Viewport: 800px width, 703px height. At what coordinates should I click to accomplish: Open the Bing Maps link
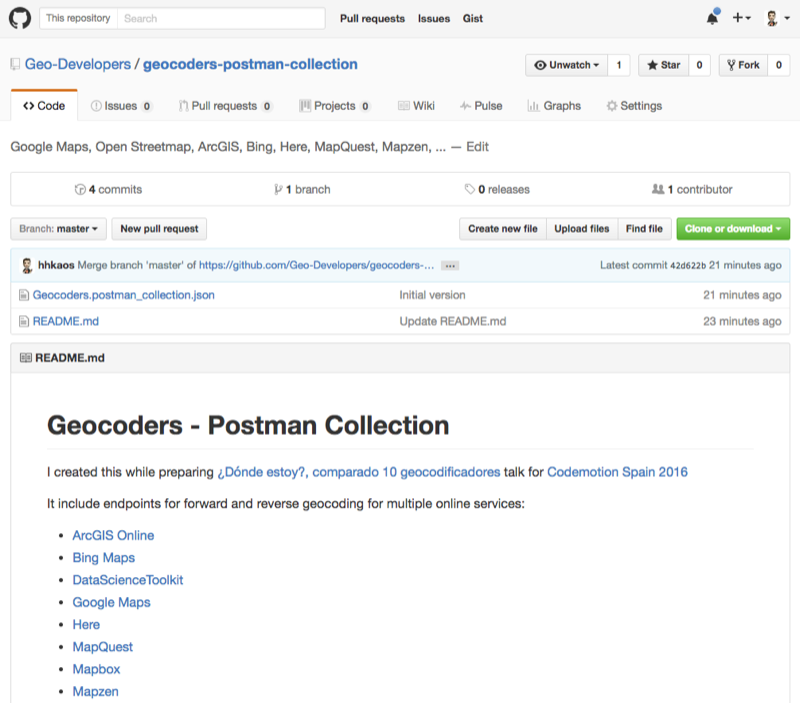pos(104,558)
